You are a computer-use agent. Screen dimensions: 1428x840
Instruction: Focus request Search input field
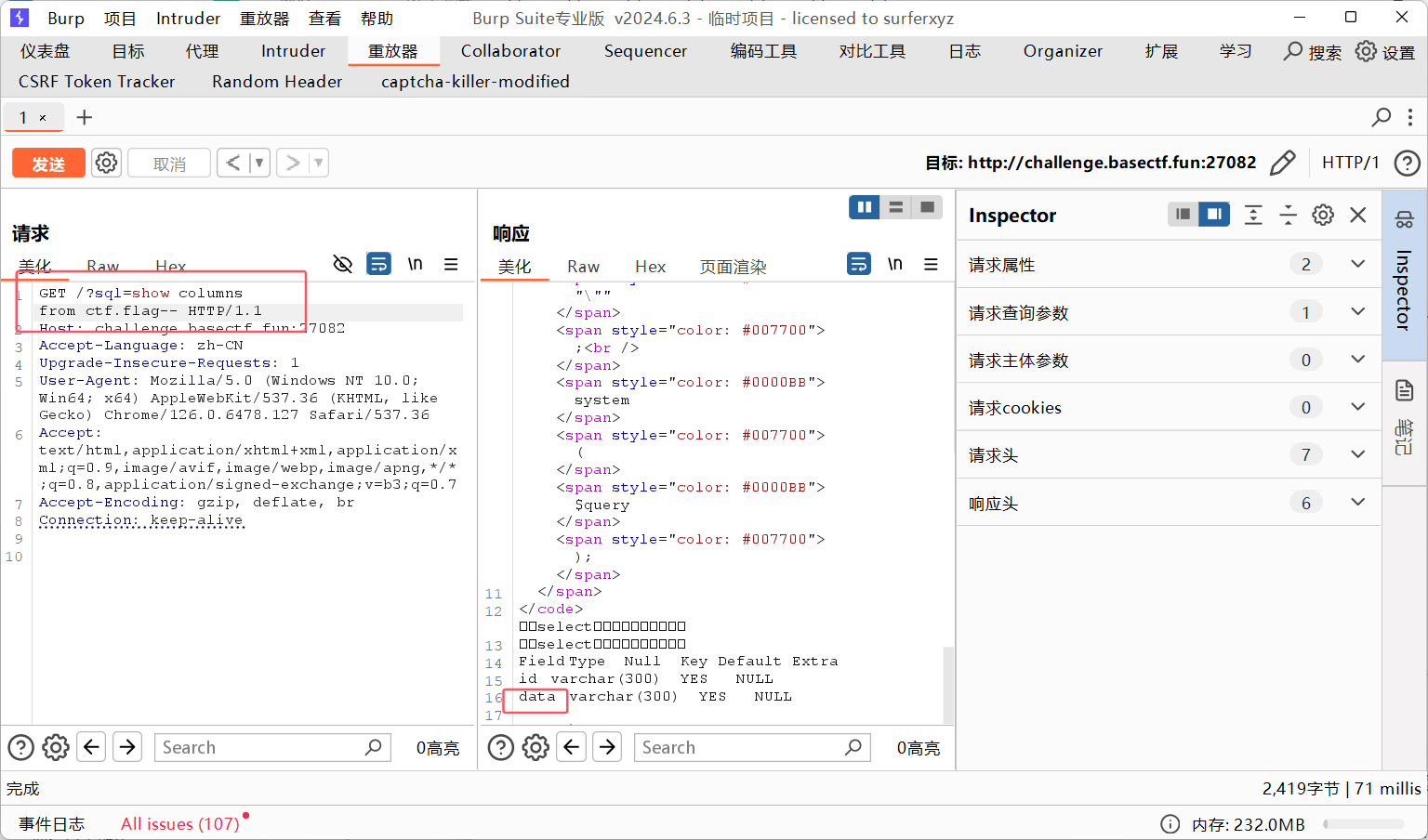pos(272,747)
